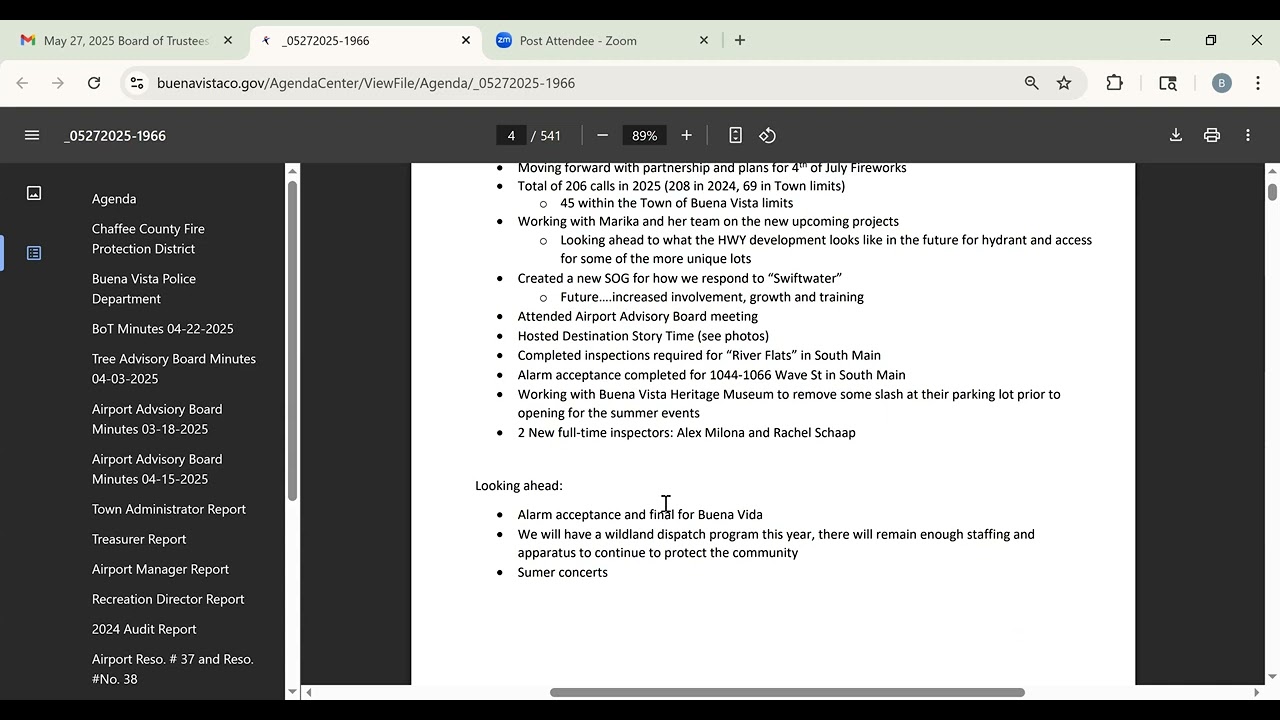The image size is (1280, 720).
Task: Open Chrome three-dot menu
Action: click(1258, 83)
